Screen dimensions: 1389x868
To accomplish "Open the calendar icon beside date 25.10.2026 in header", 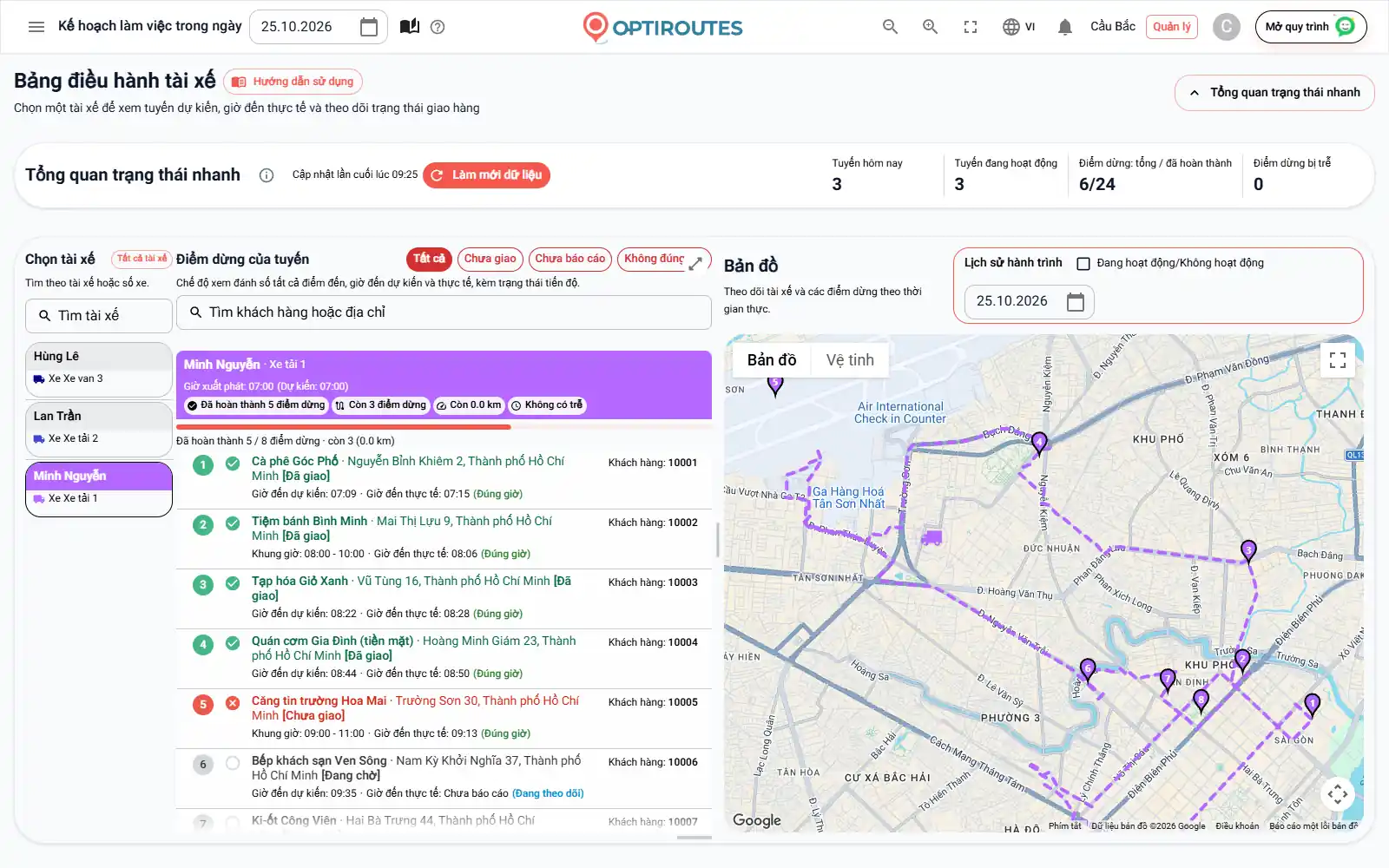I will (369, 27).
